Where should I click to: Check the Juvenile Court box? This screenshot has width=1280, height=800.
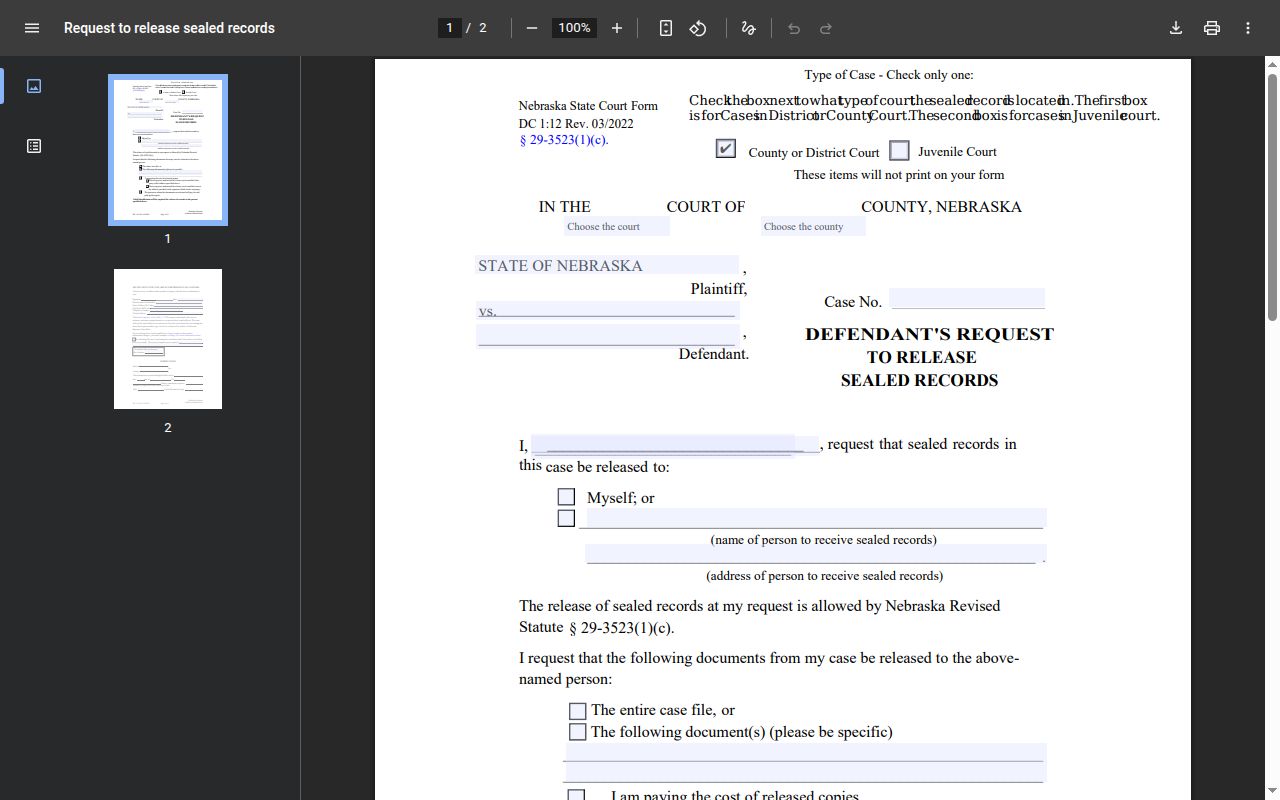(899, 150)
